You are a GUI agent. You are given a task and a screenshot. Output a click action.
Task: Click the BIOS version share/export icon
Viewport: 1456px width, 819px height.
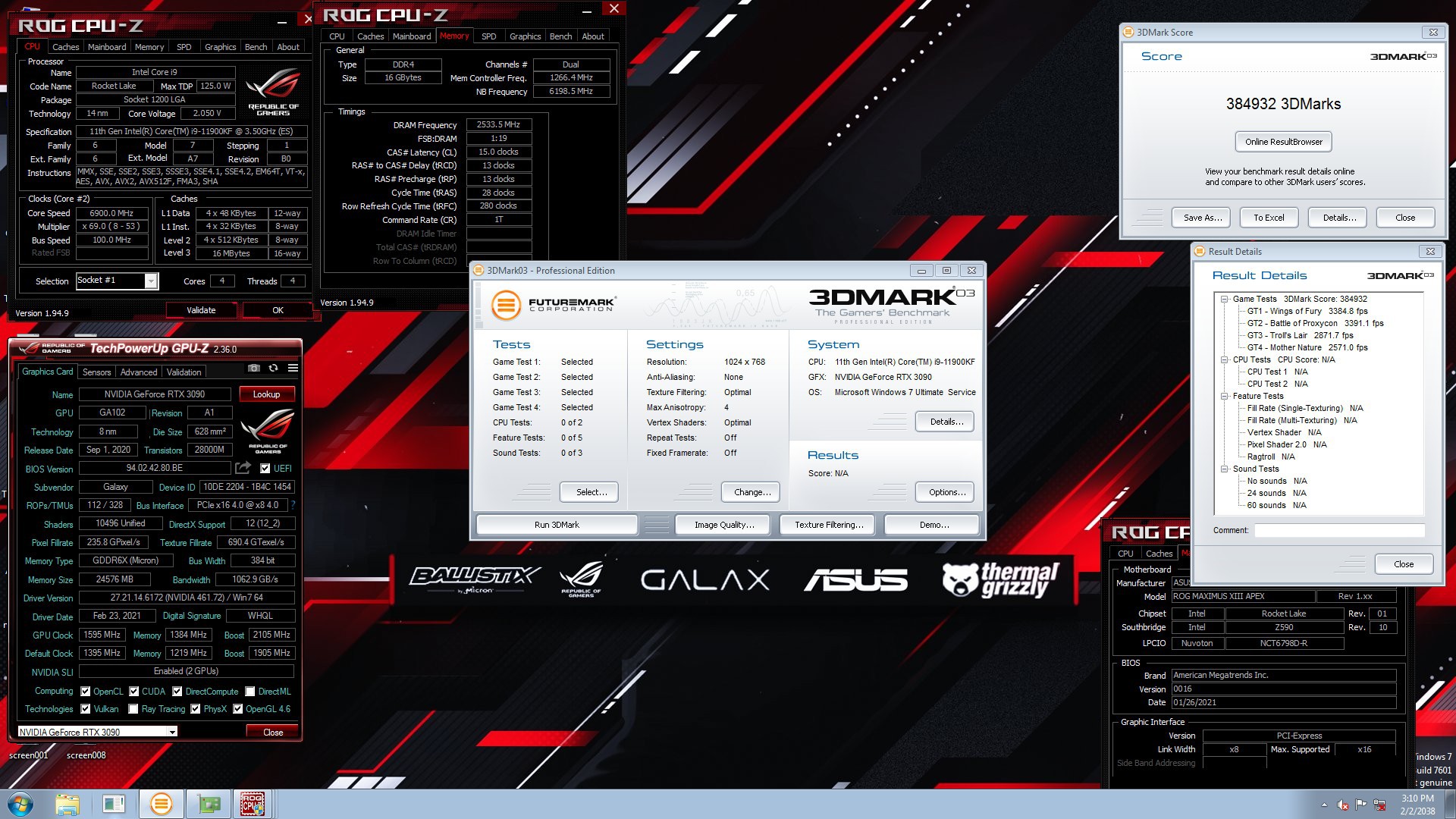click(243, 468)
